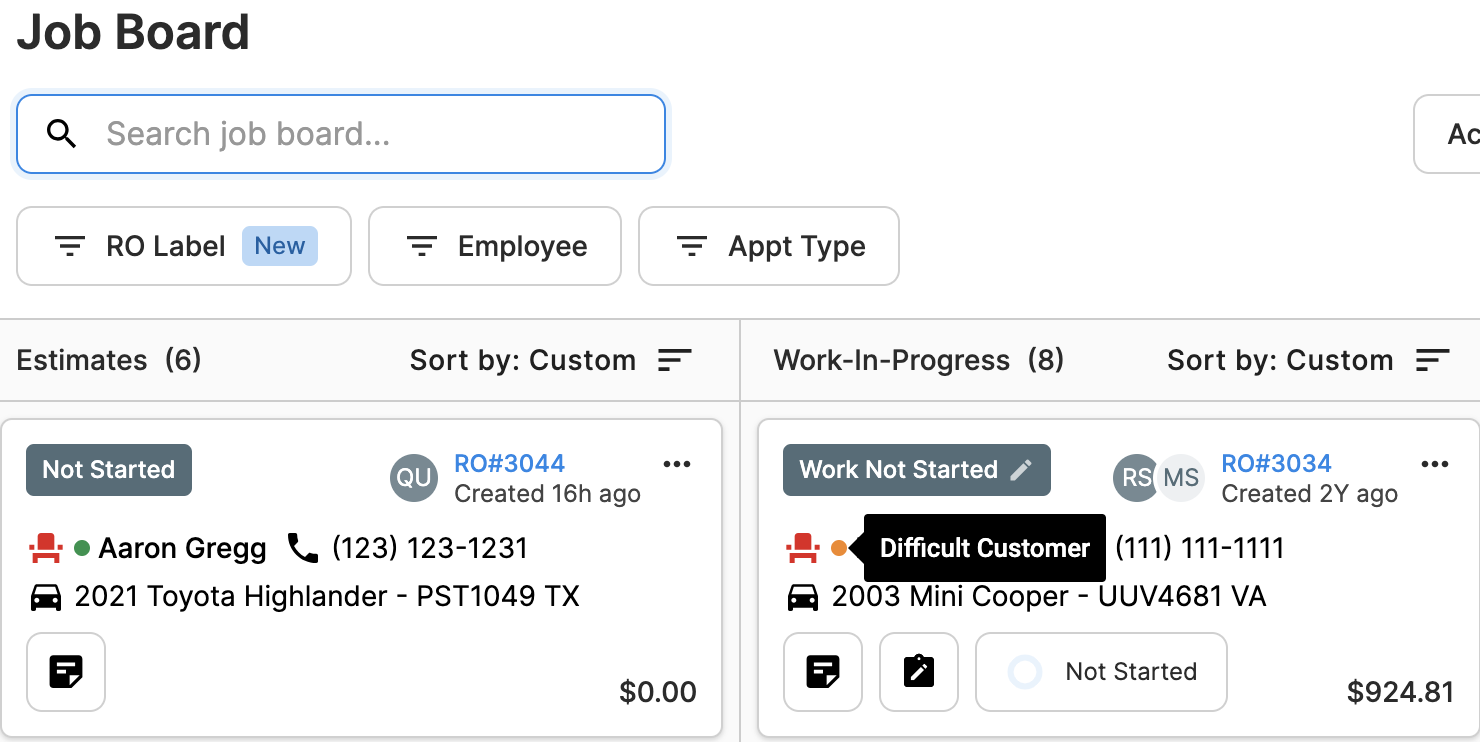Click the $0.00 total on RO#3044

point(658,692)
